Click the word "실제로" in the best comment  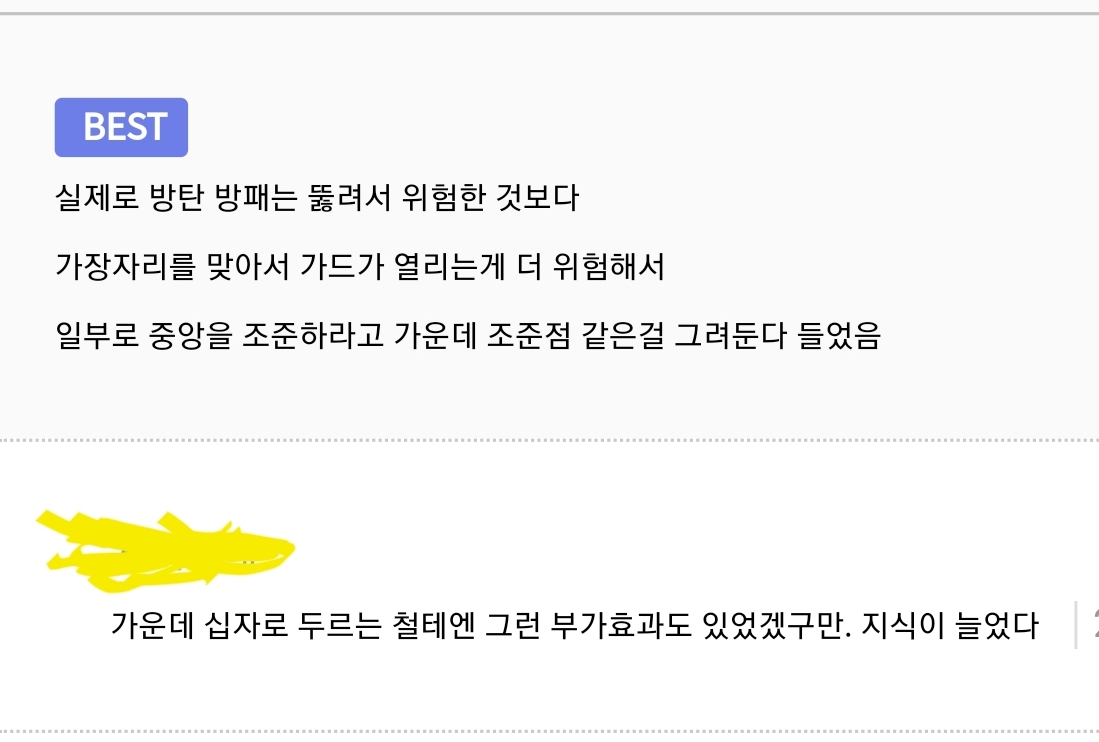coord(92,198)
